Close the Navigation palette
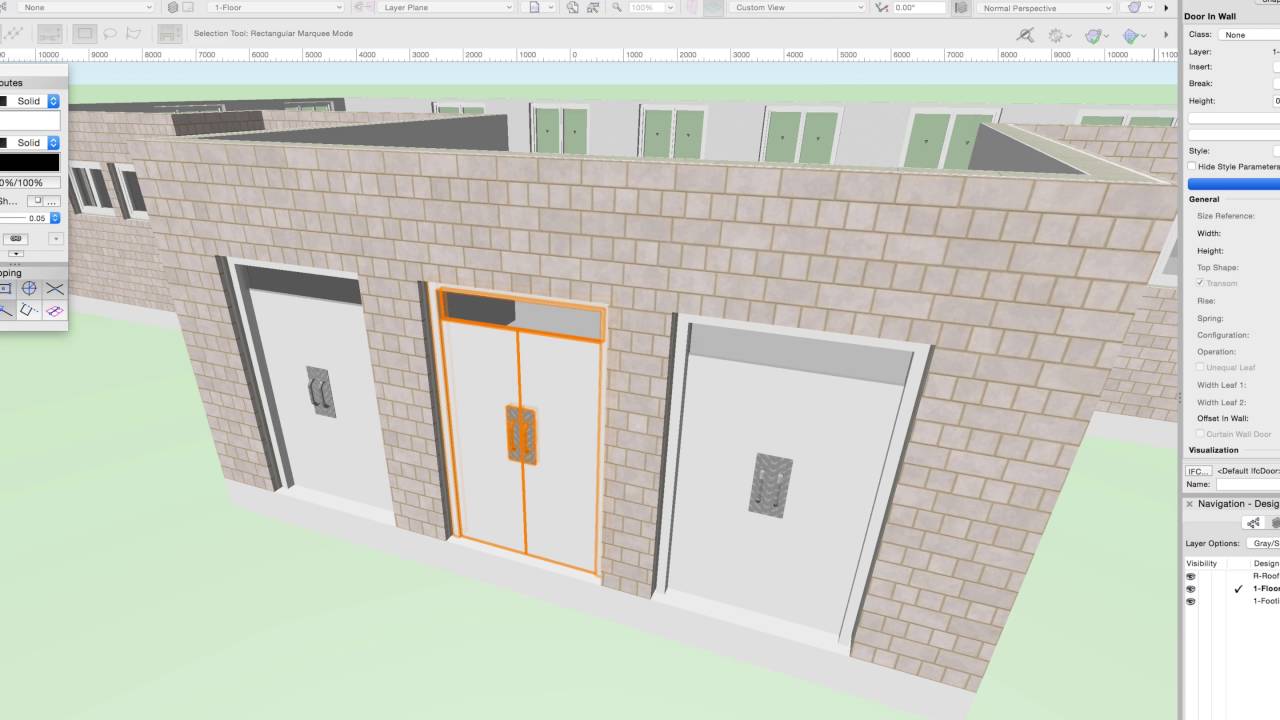 (x=1189, y=504)
